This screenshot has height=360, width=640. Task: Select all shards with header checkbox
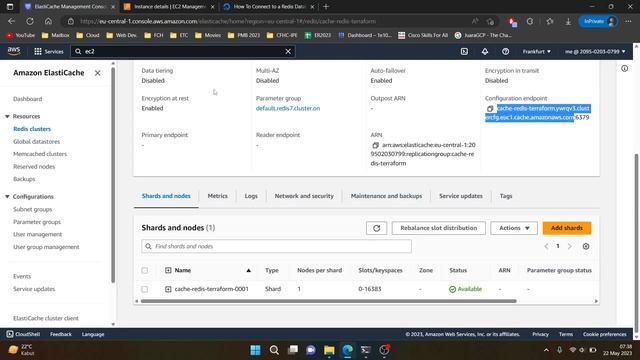click(144, 270)
